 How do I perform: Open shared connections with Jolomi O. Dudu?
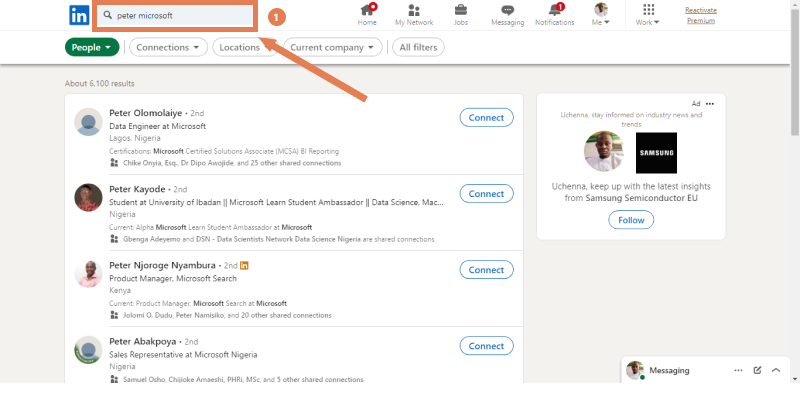coord(227,315)
